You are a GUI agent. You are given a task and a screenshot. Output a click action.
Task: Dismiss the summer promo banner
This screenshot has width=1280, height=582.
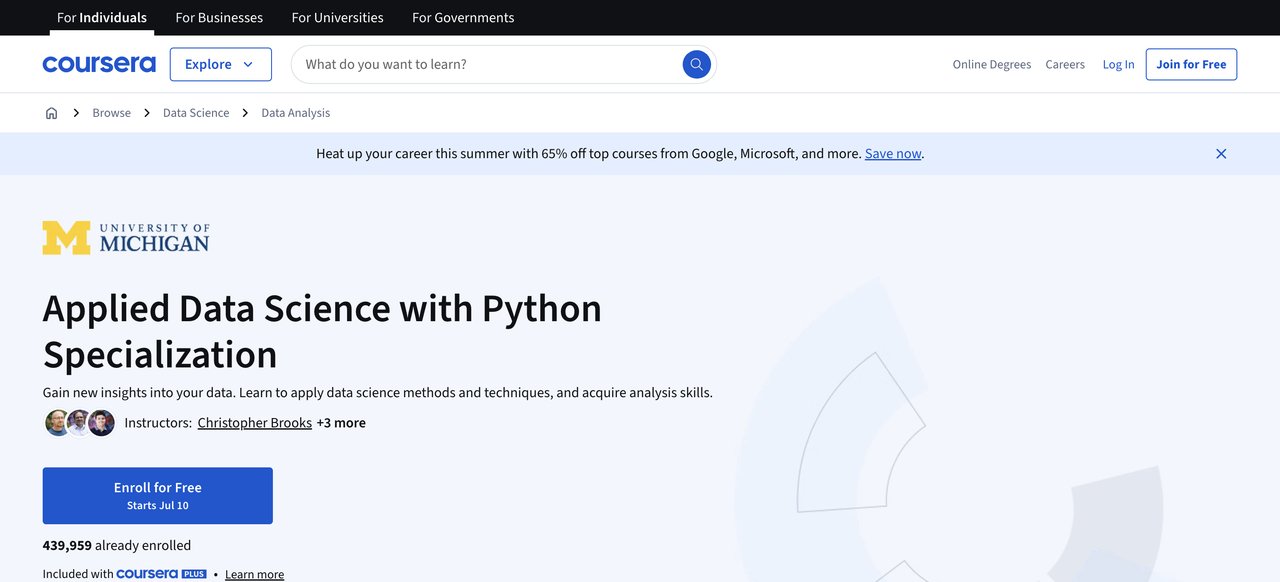[1221, 153]
